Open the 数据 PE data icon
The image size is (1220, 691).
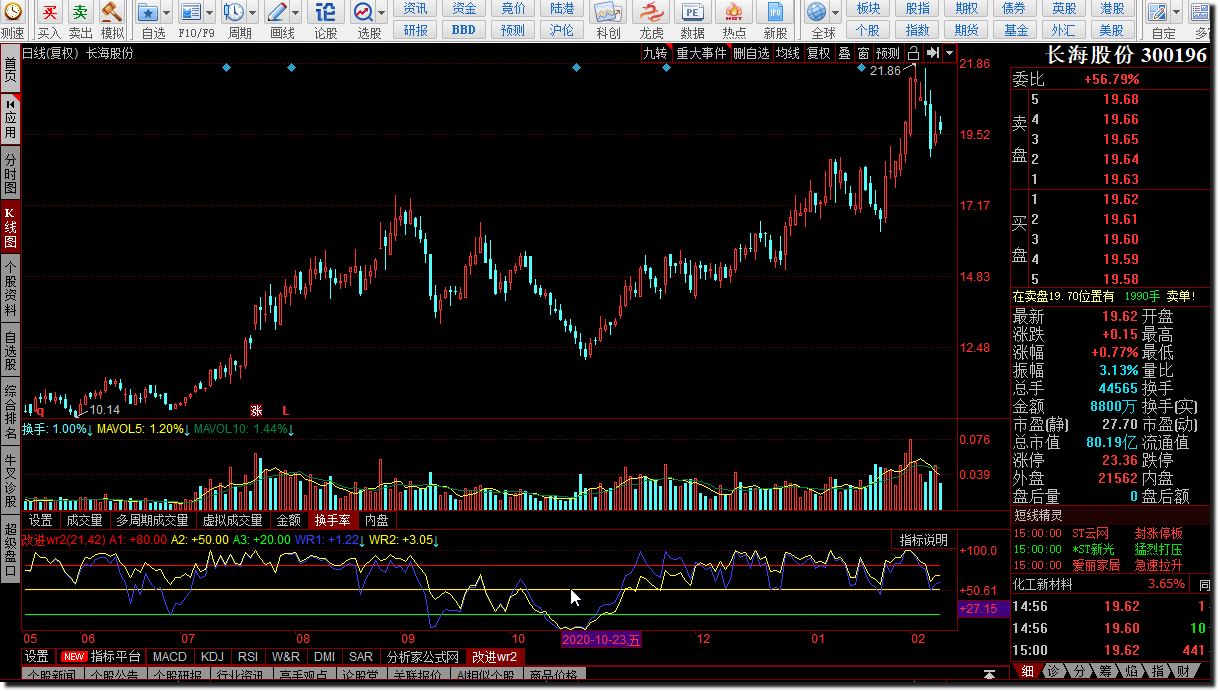click(x=692, y=13)
